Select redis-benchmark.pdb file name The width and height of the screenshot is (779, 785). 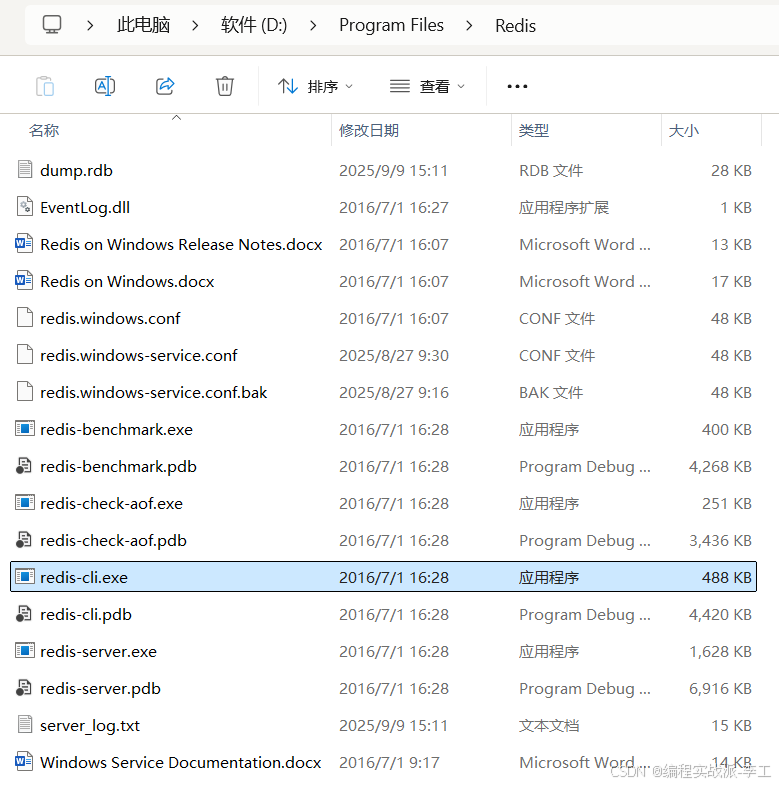click(x=118, y=467)
